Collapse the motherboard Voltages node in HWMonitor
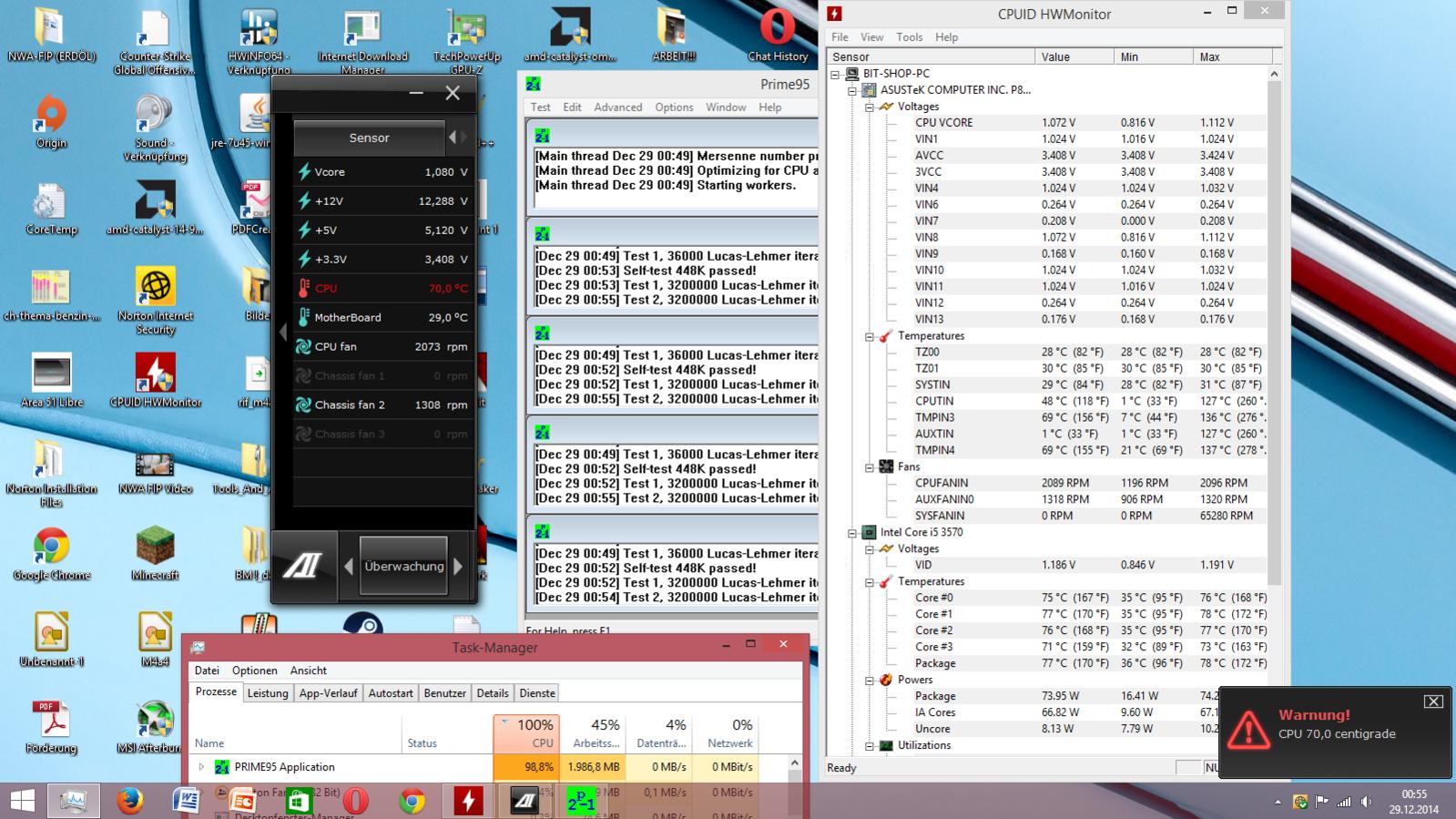Image resolution: width=1456 pixels, height=819 pixels. coord(869,107)
